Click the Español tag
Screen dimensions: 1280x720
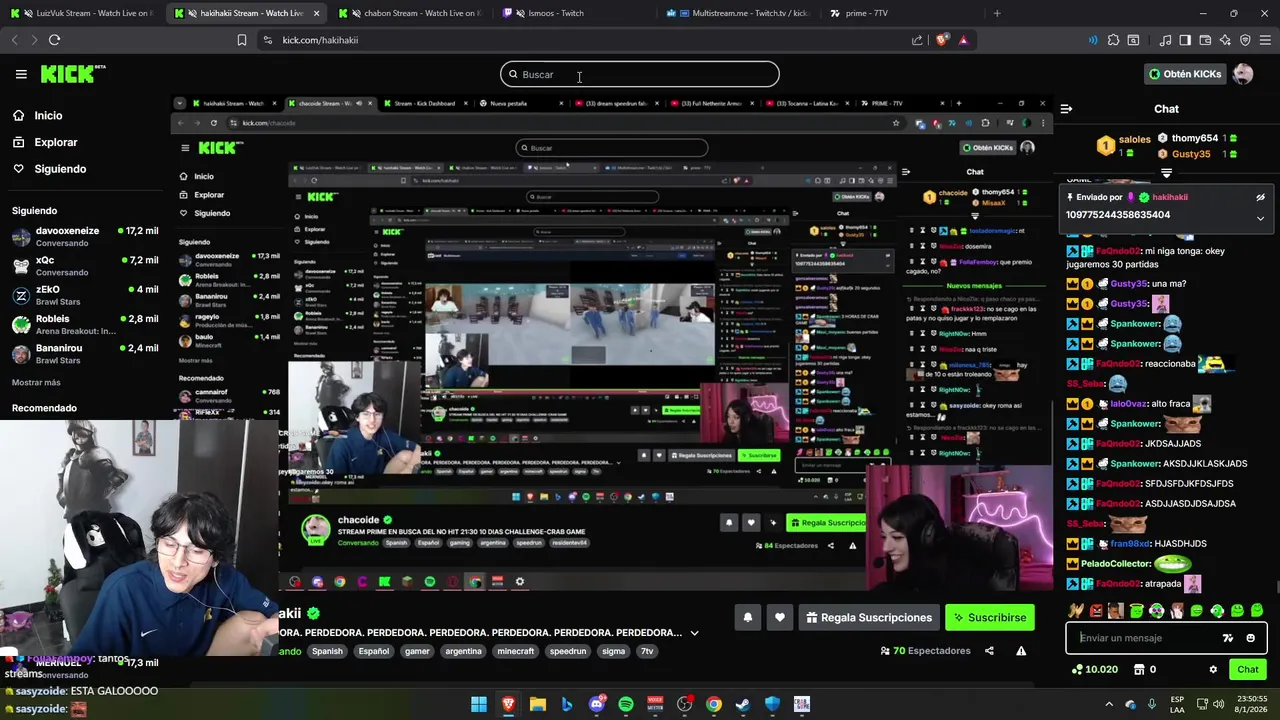(x=374, y=651)
